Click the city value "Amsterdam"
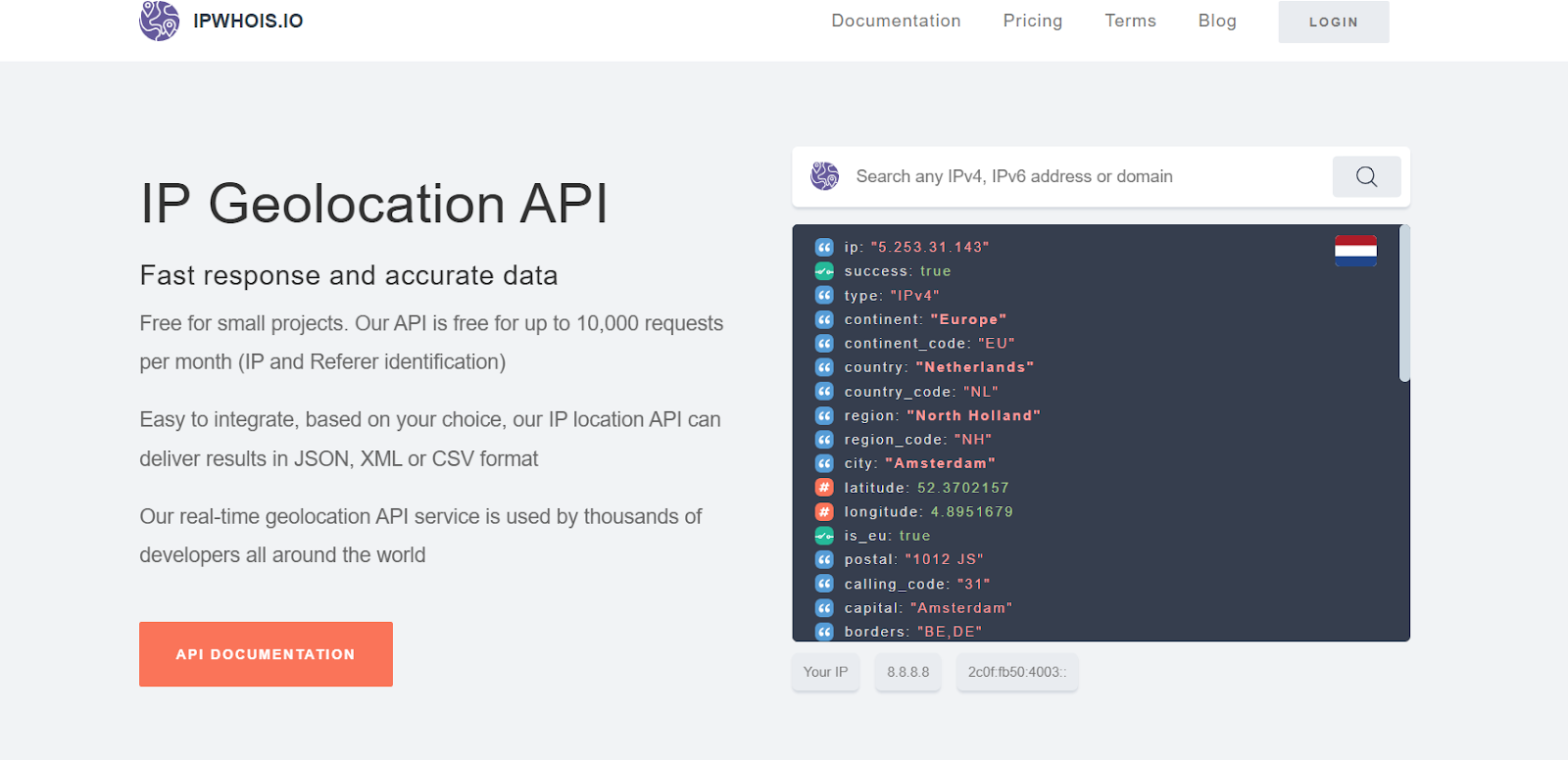The image size is (1568, 760). pos(941,463)
